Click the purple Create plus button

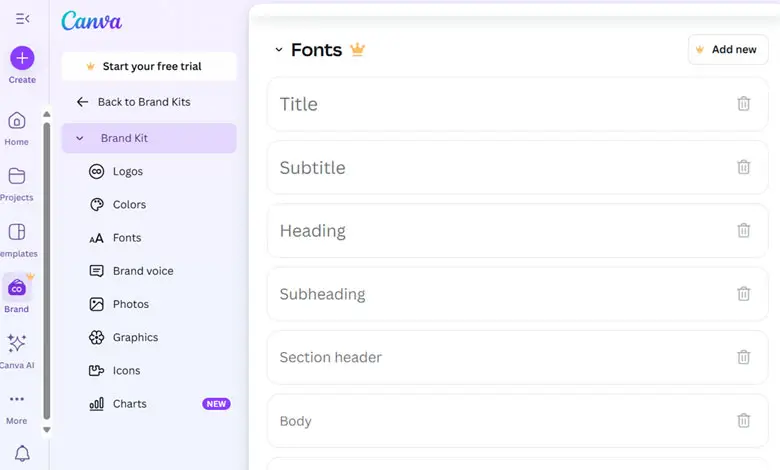[22, 58]
